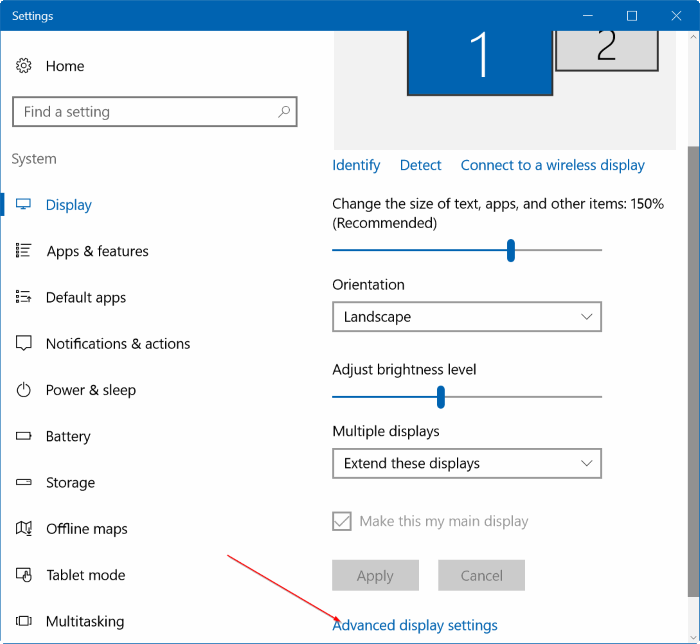Select Display in the System list
Viewport: 700px width, 644px height.
(69, 205)
